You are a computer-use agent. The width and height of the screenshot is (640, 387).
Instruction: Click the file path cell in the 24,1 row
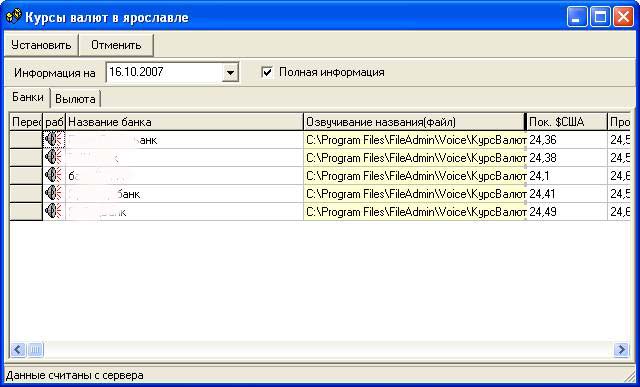pos(415,176)
